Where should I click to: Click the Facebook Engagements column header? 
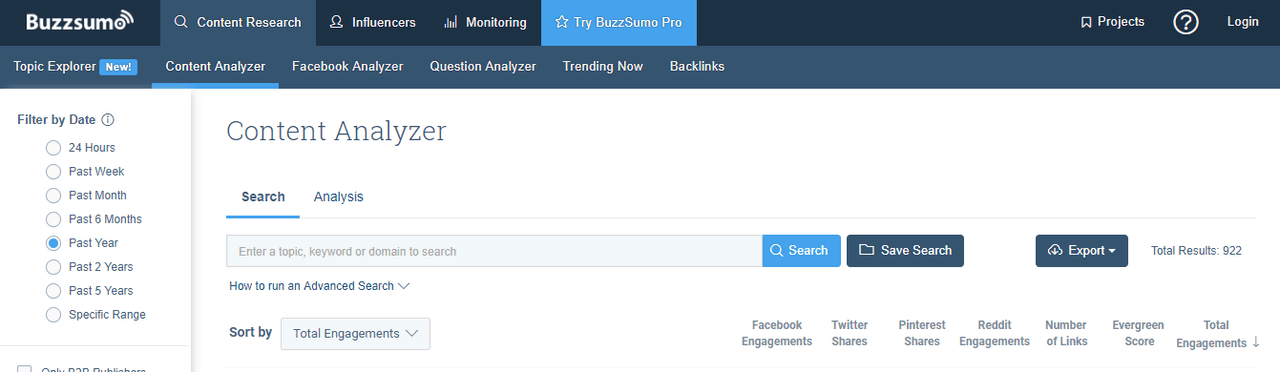pos(777,334)
